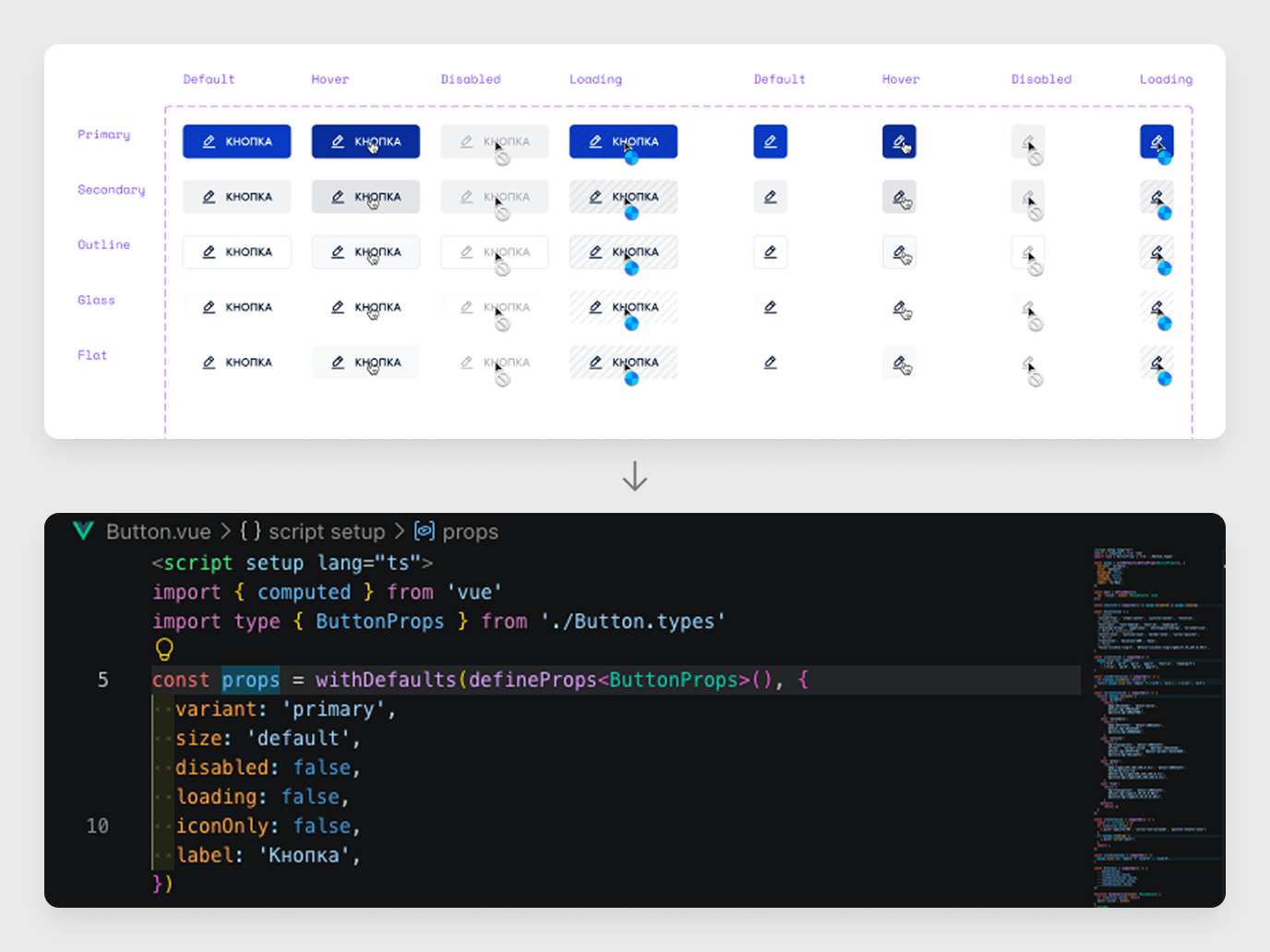The height and width of the screenshot is (952, 1270).
Task: Click the Primary Default icon-only pencil button
Action: point(770,141)
